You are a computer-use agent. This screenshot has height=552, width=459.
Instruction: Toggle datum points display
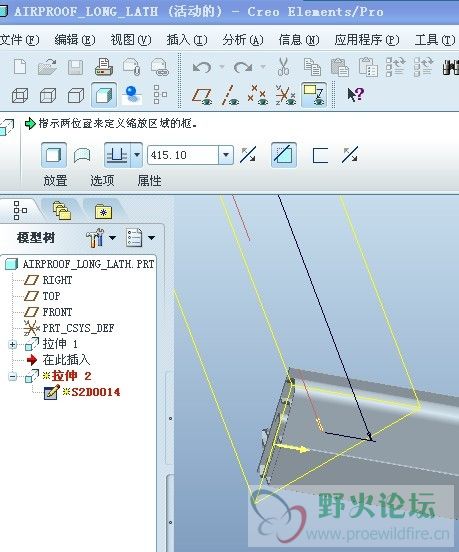coord(258,95)
